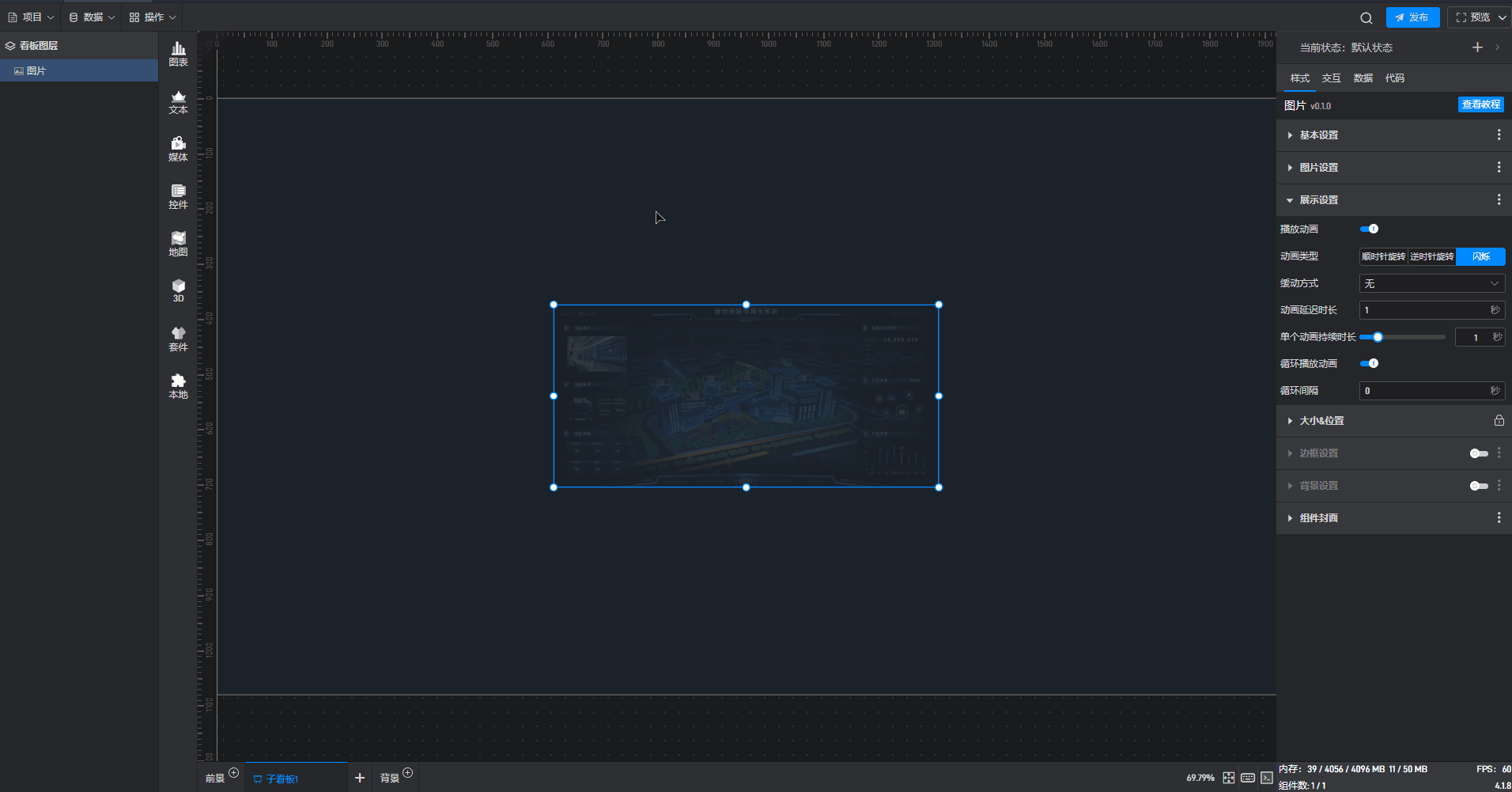Open the 控件 controls components panel
Image resolution: width=1512 pixels, height=792 pixels.
(178, 196)
